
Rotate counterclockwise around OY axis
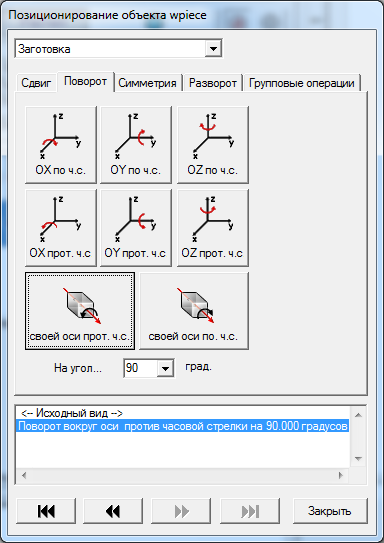click(136, 228)
